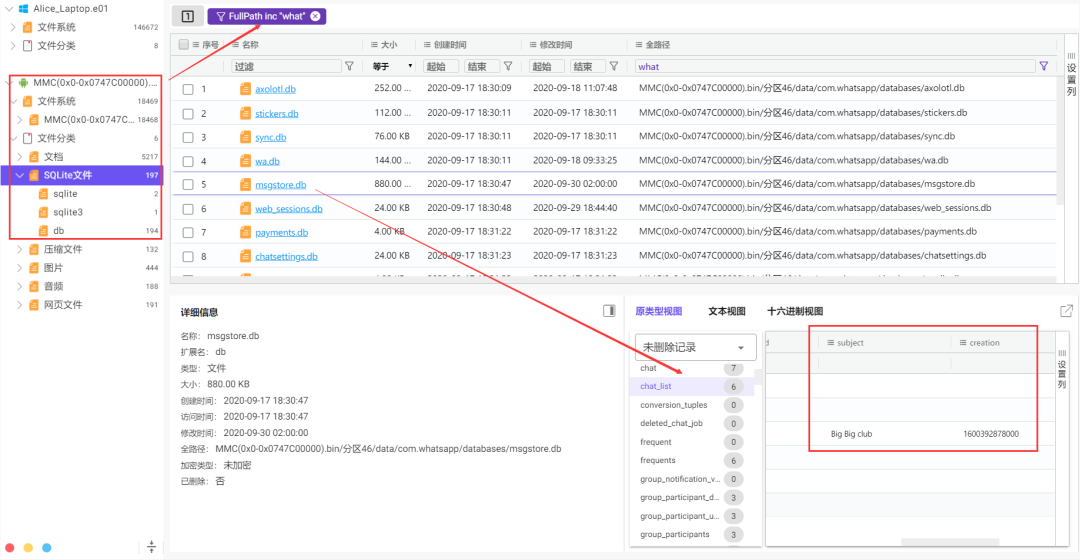Viewport: 1080px width, 560px height.
Task: Switch to 文本视图 tab
Action: coord(727,311)
